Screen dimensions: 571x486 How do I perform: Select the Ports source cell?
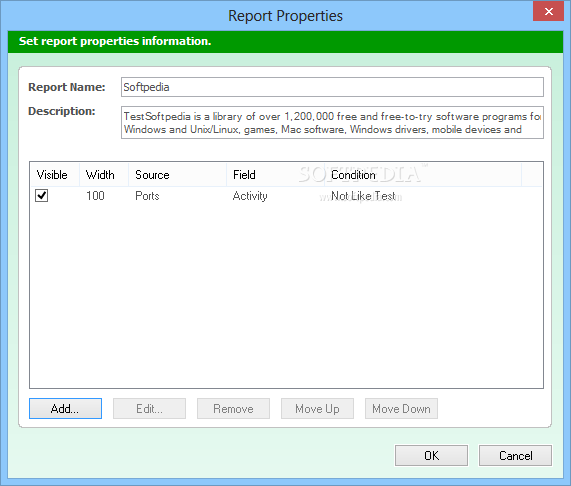click(x=147, y=196)
